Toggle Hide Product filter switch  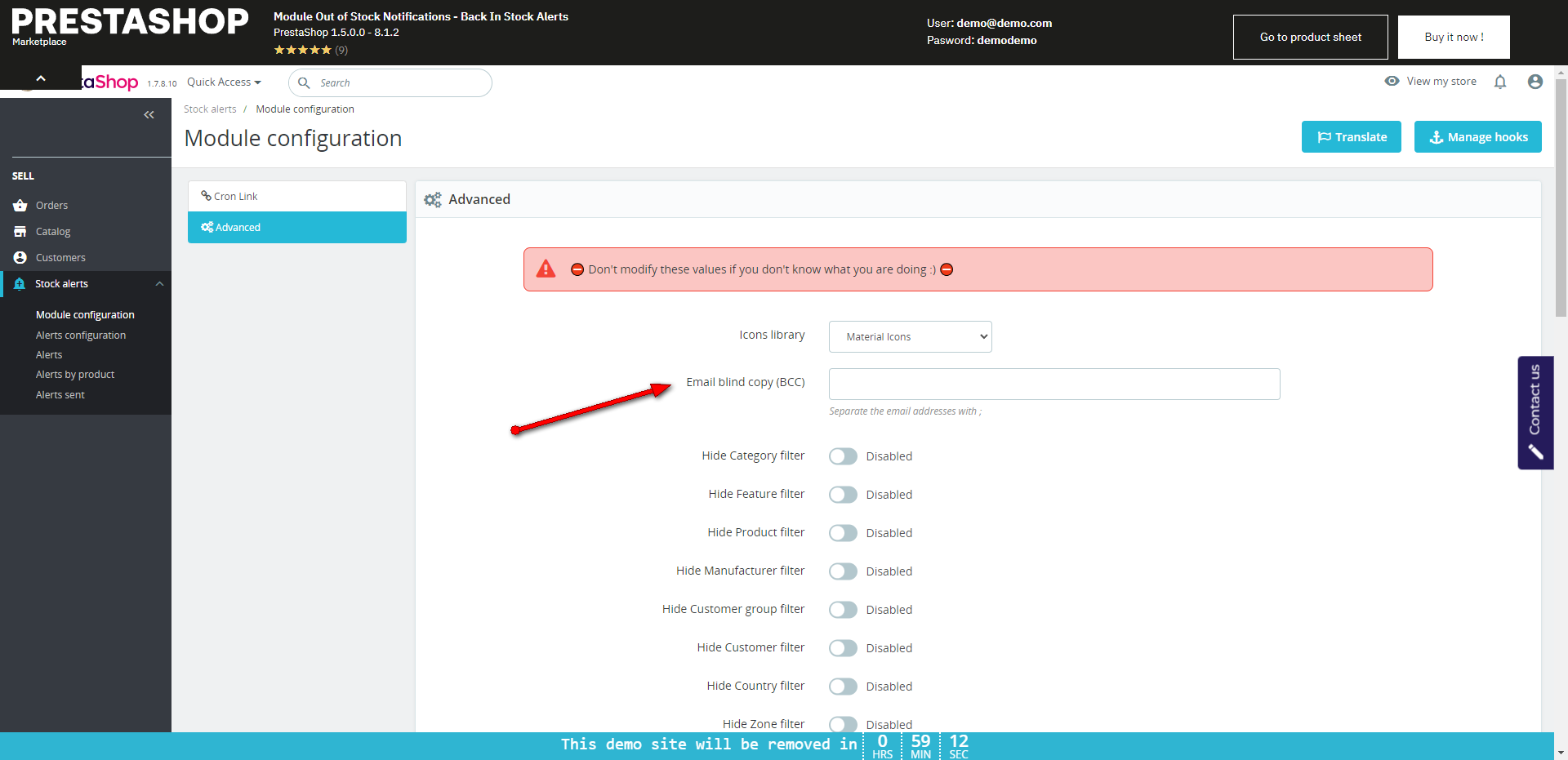[843, 533]
